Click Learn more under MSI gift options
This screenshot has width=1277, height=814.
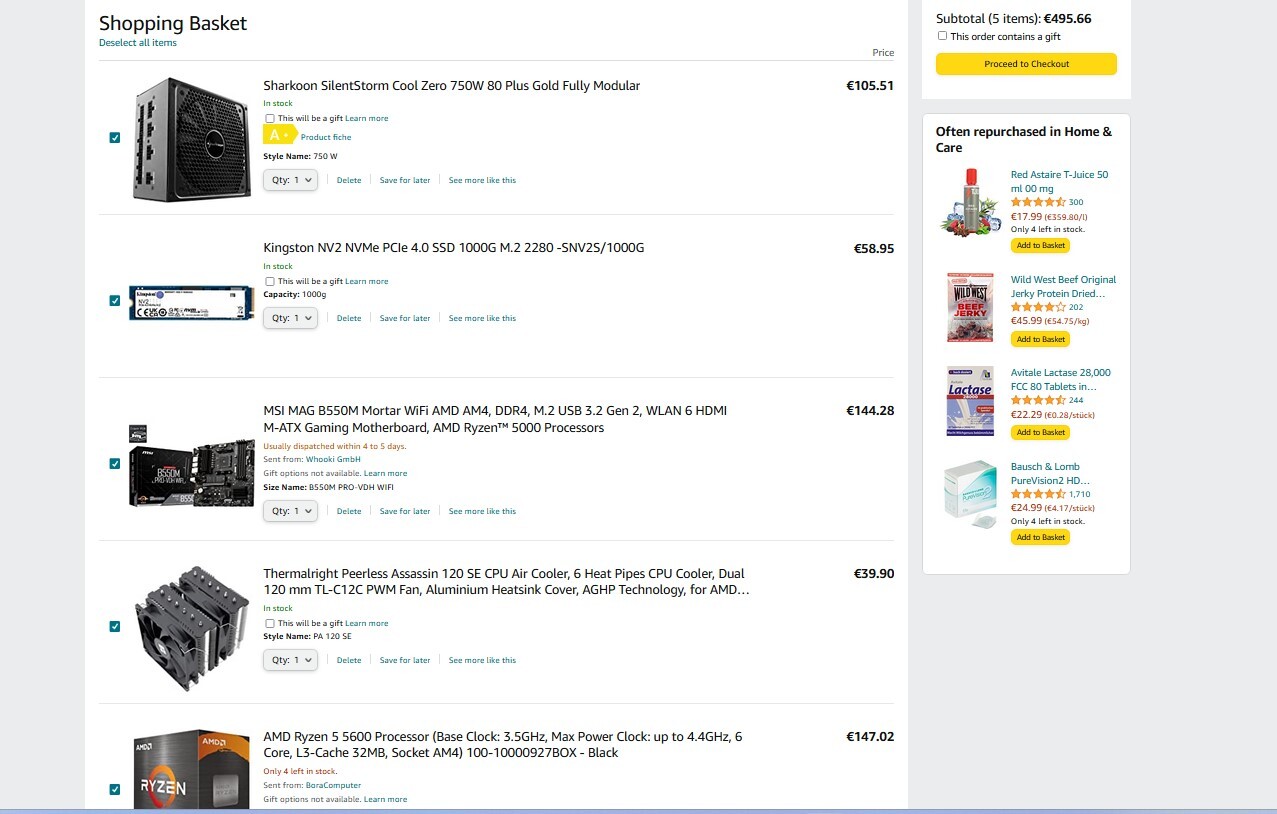(x=385, y=473)
